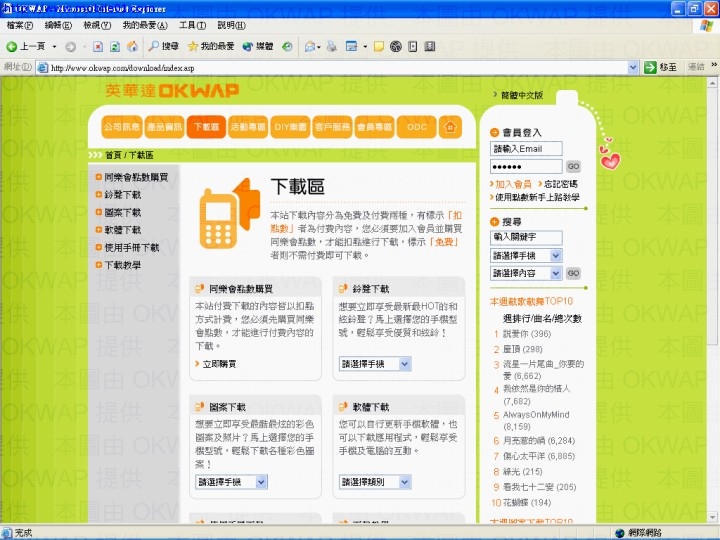This screenshot has height=540, width=720.
Task: Click the Refresh page icon
Action: coord(115,46)
